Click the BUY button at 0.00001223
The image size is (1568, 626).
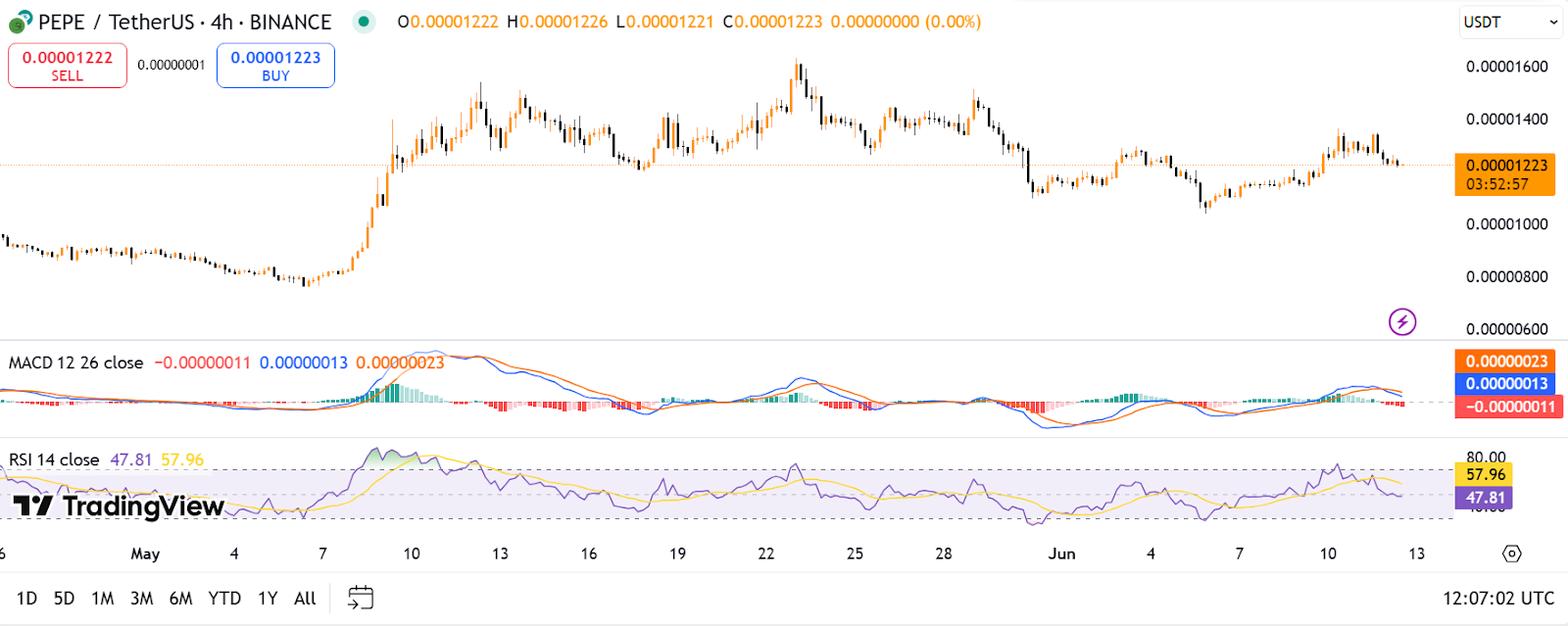coord(275,66)
